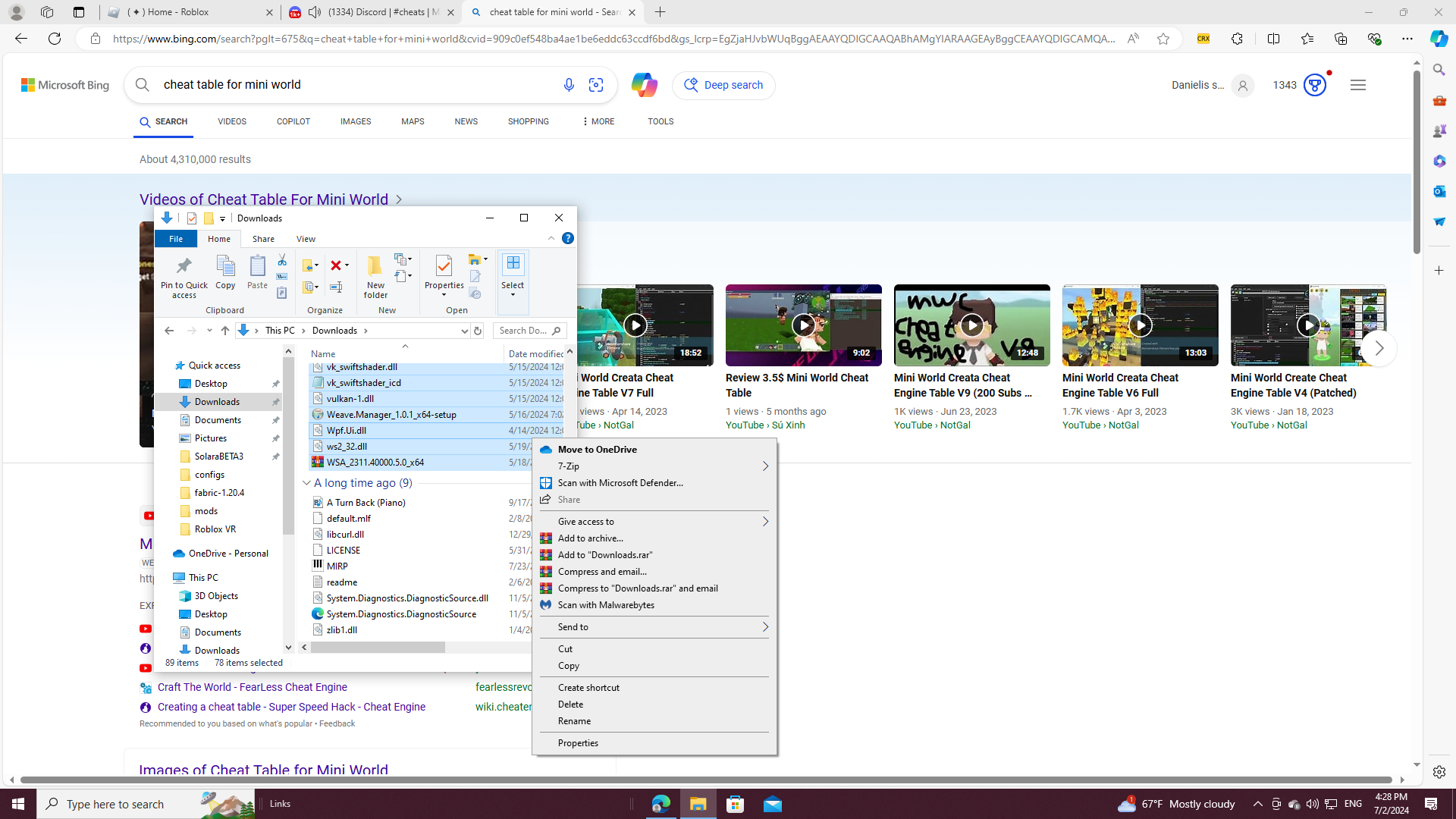1456x819 pixels.
Task: Collapse the 'A long time ago' group
Action: click(306, 483)
